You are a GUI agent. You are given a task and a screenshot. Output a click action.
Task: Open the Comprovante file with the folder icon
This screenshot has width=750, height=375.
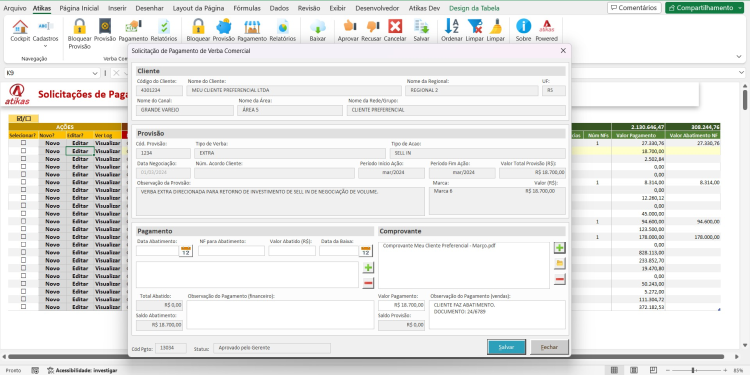(x=560, y=263)
